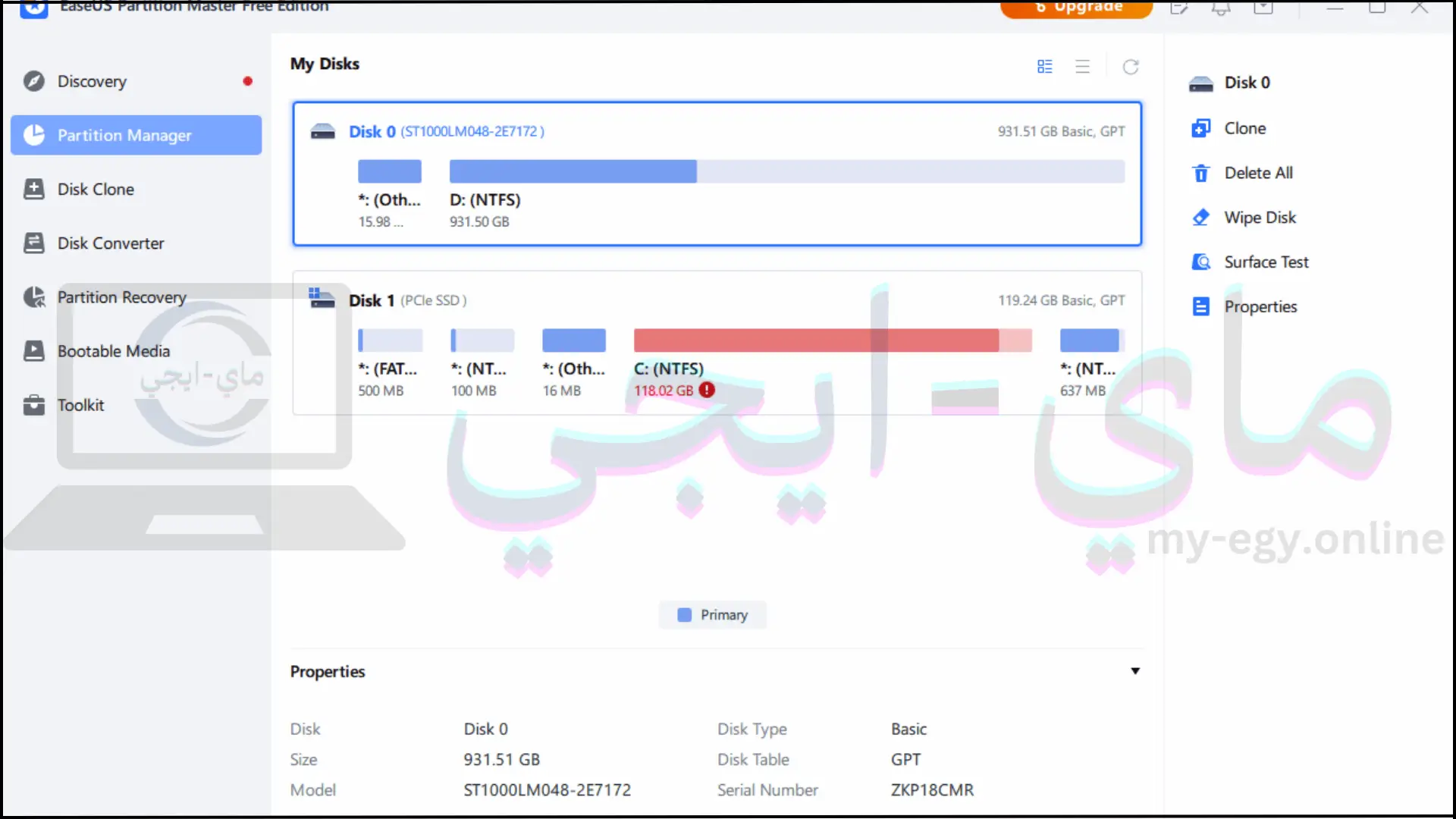Click the Disk Clone sidebar icon

tap(34, 189)
